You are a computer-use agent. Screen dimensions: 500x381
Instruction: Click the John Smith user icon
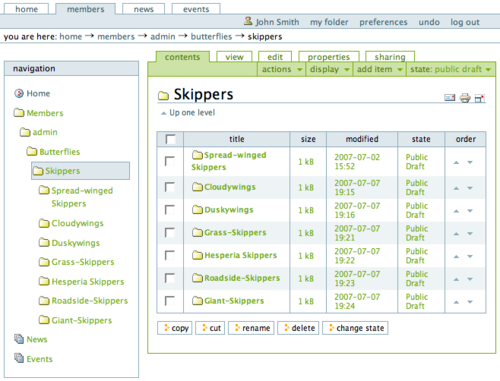coord(248,21)
